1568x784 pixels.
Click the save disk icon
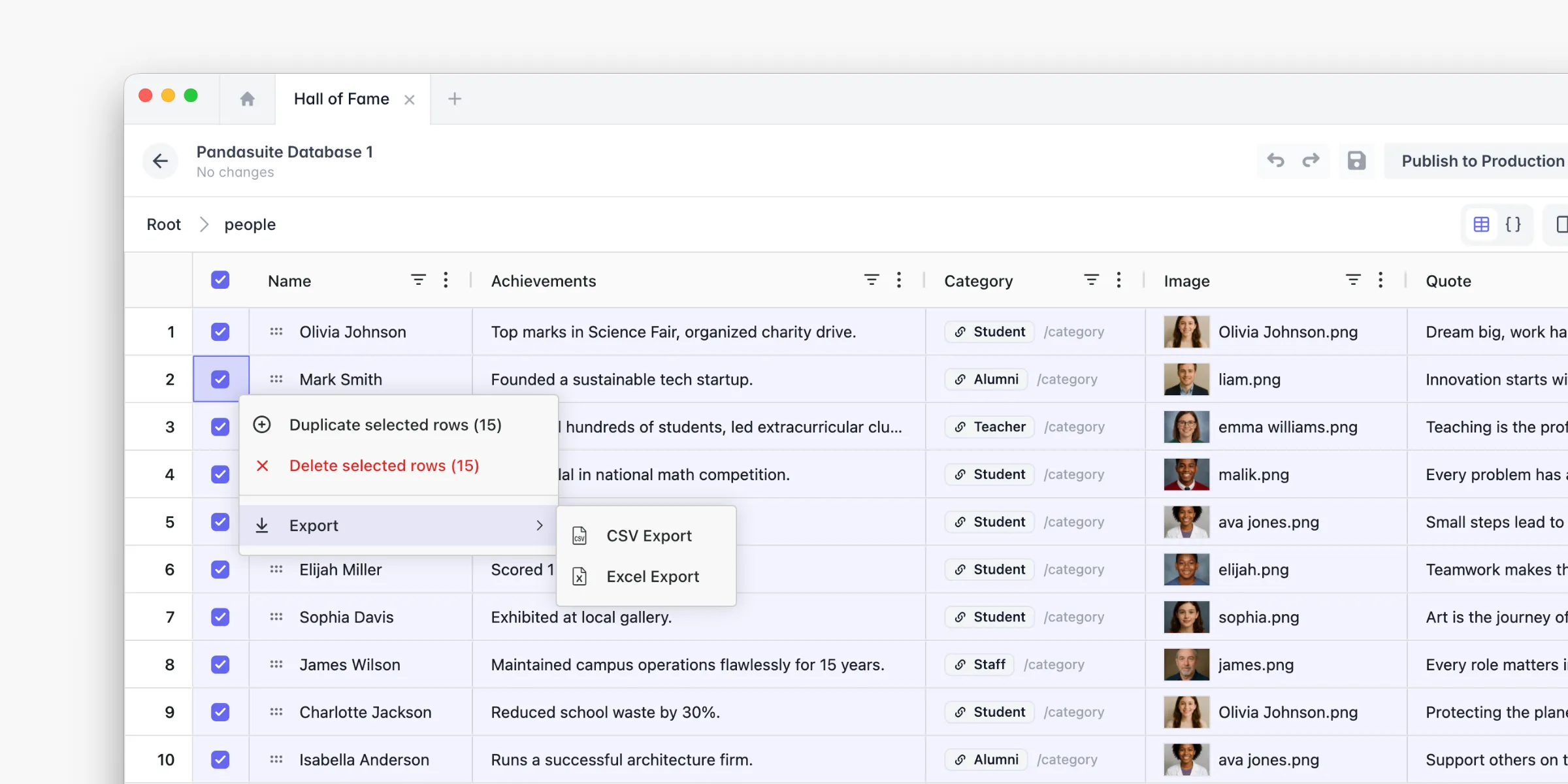pos(1356,161)
